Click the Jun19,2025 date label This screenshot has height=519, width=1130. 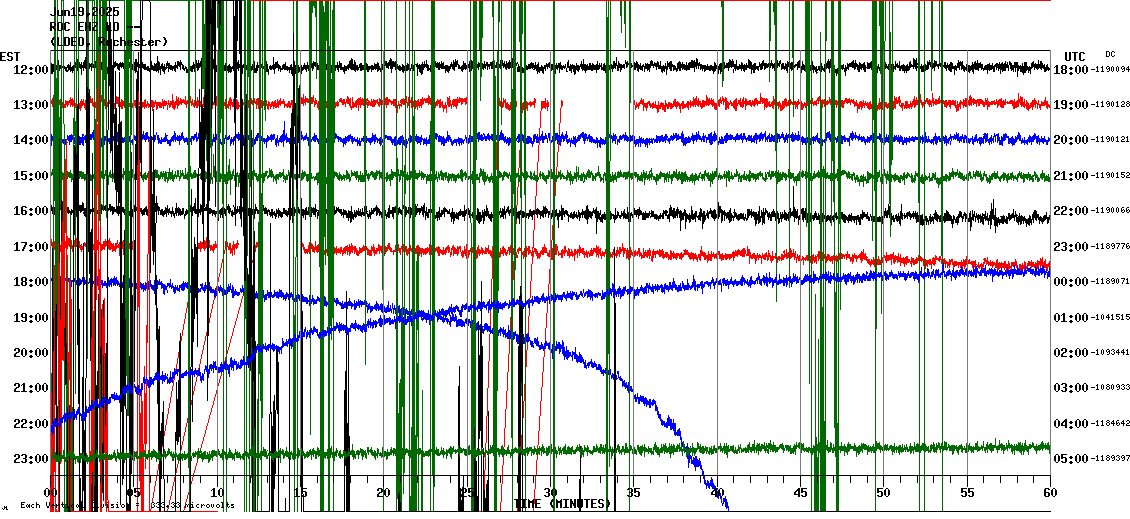(x=84, y=12)
